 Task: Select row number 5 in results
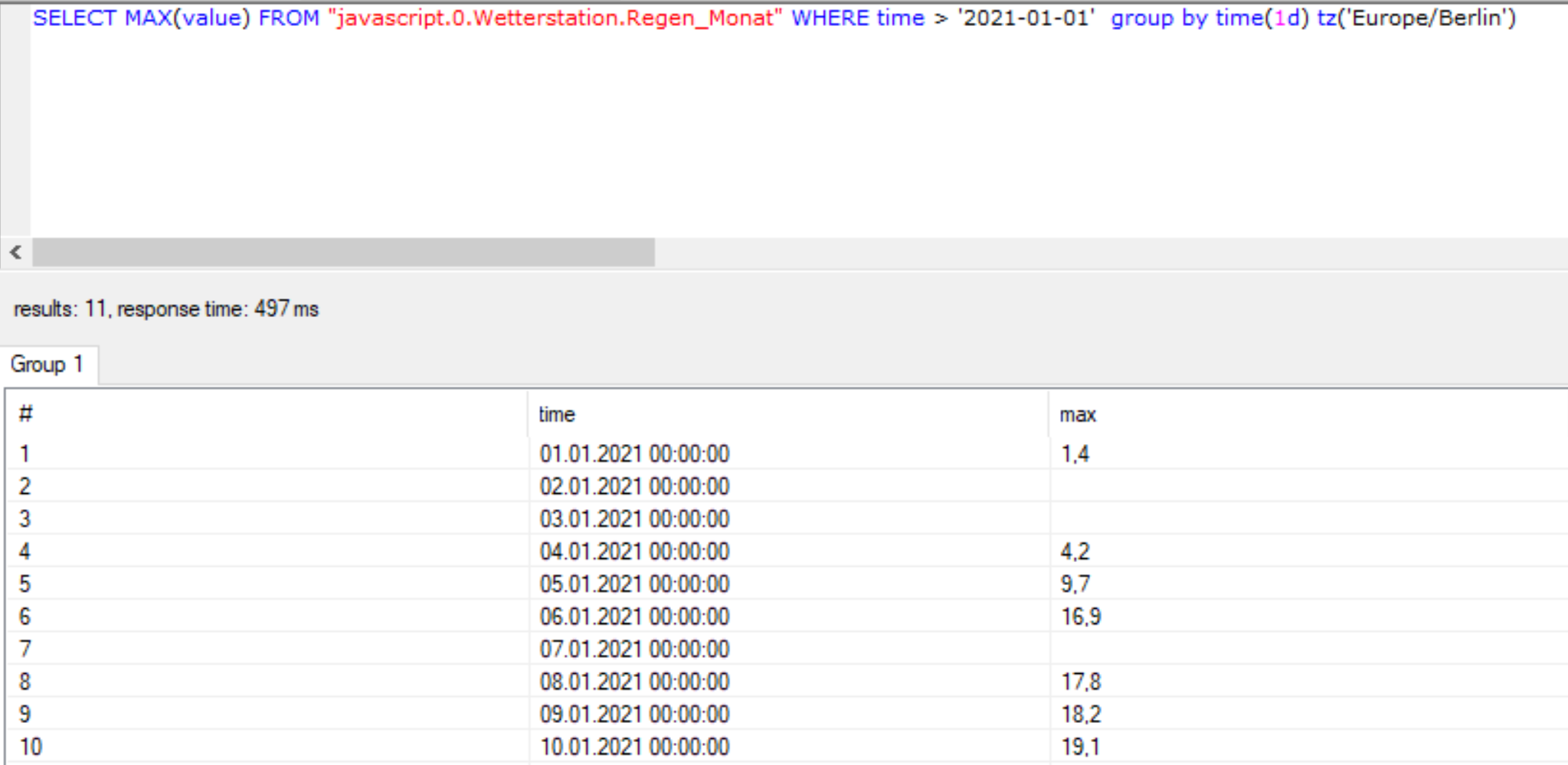(25, 584)
